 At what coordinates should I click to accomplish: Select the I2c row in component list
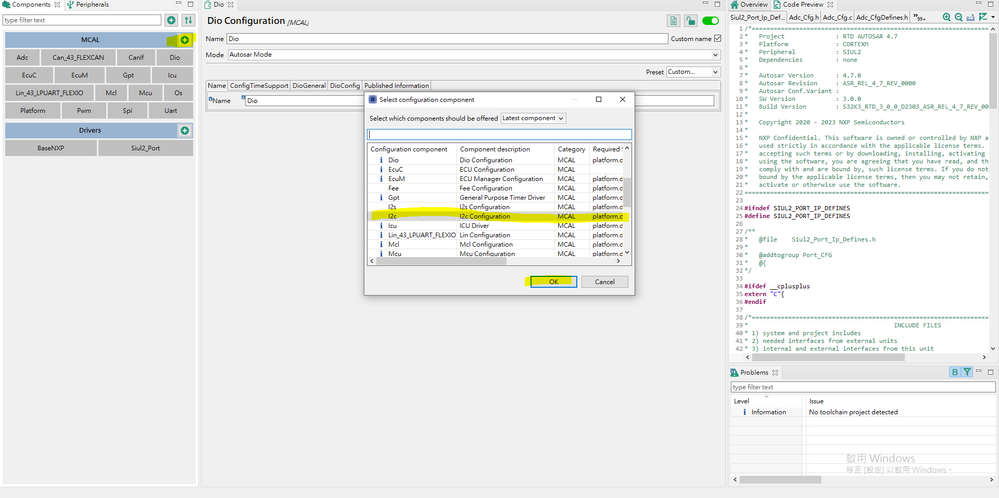495,217
